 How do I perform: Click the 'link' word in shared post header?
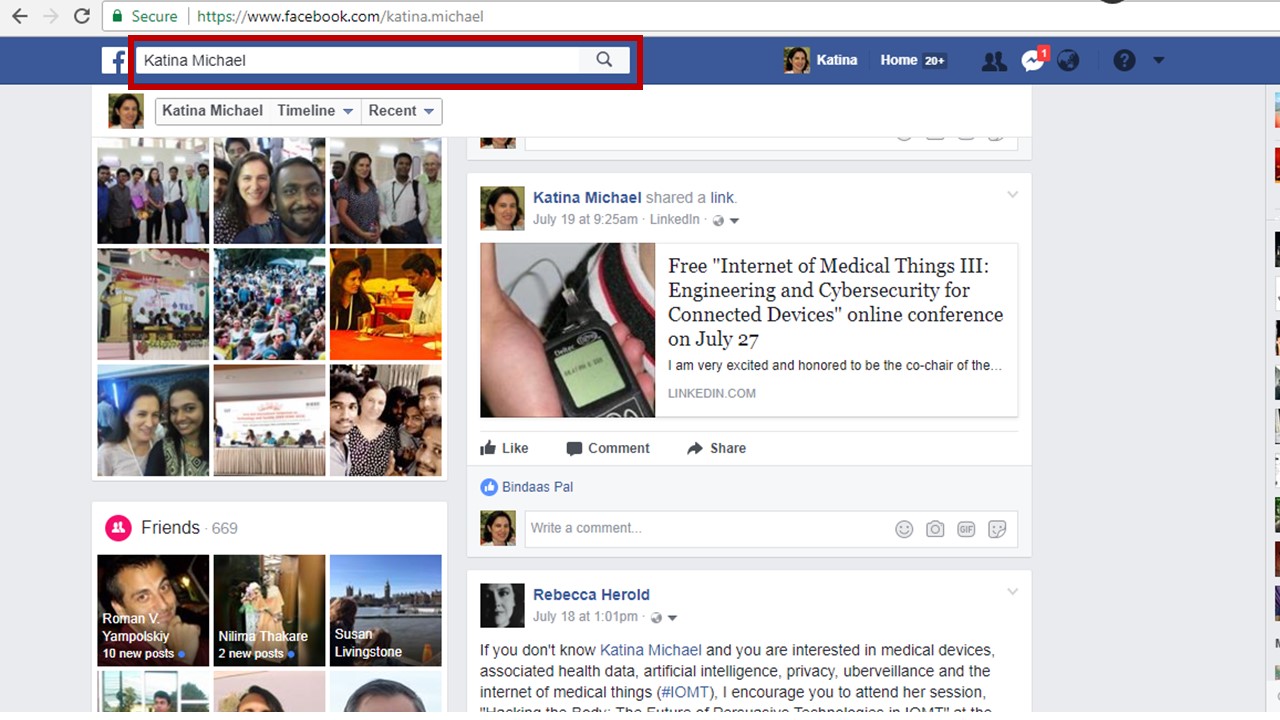point(722,198)
